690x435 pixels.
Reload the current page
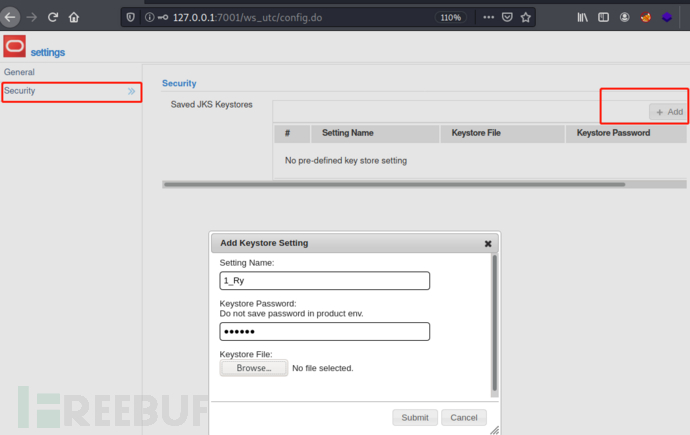pyautogui.click(x=53, y=17)
